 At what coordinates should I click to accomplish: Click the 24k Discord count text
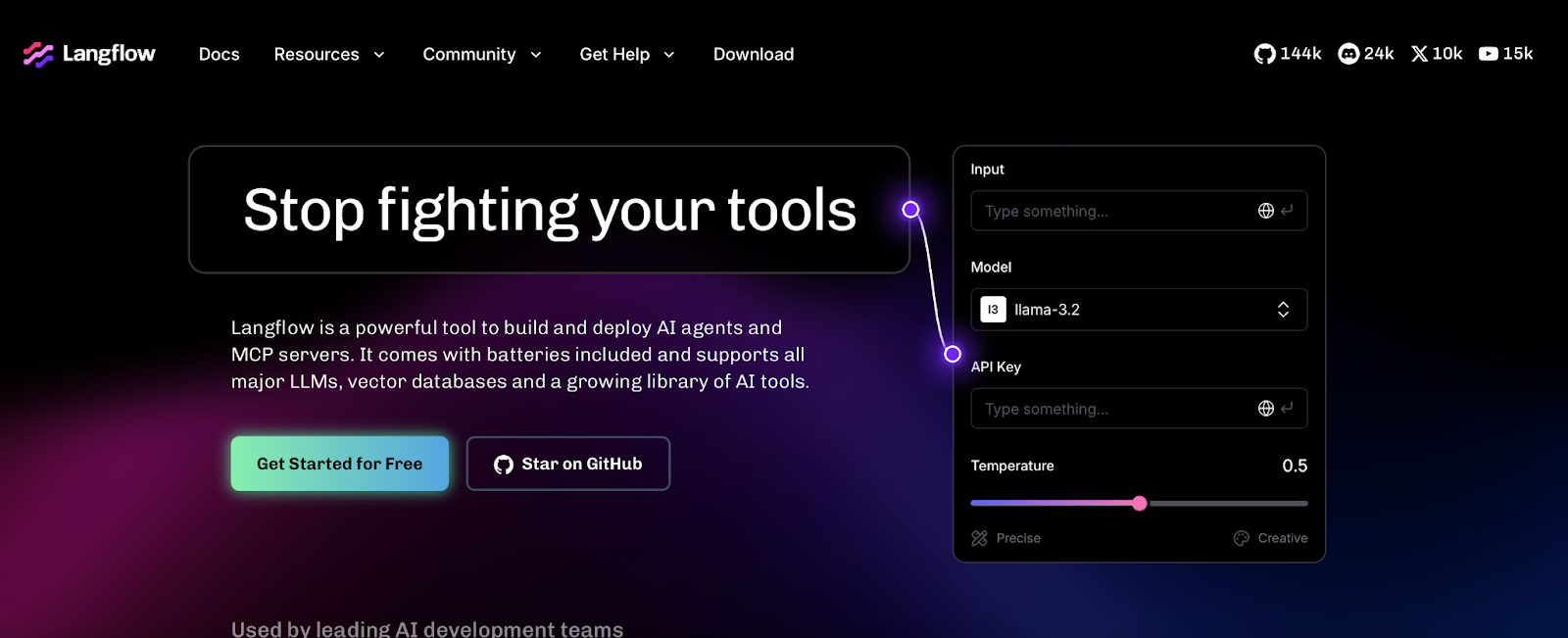coord(1379,54)
